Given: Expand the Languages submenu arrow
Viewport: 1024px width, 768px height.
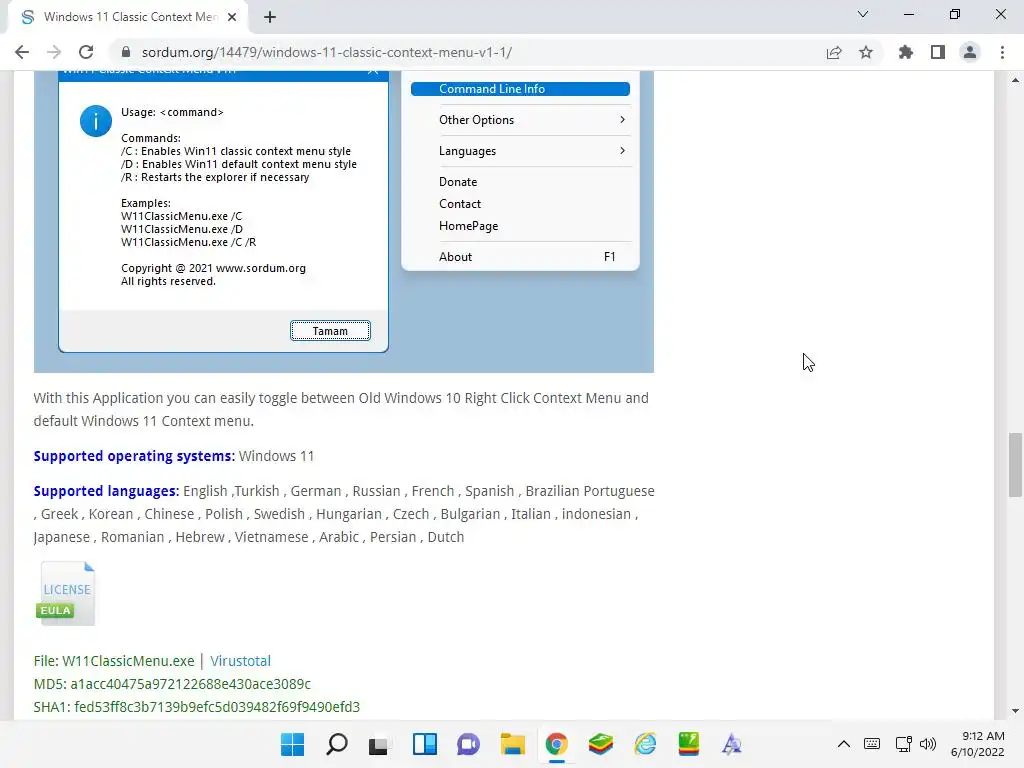Looking at the screenshot, I should coord(622,151).
